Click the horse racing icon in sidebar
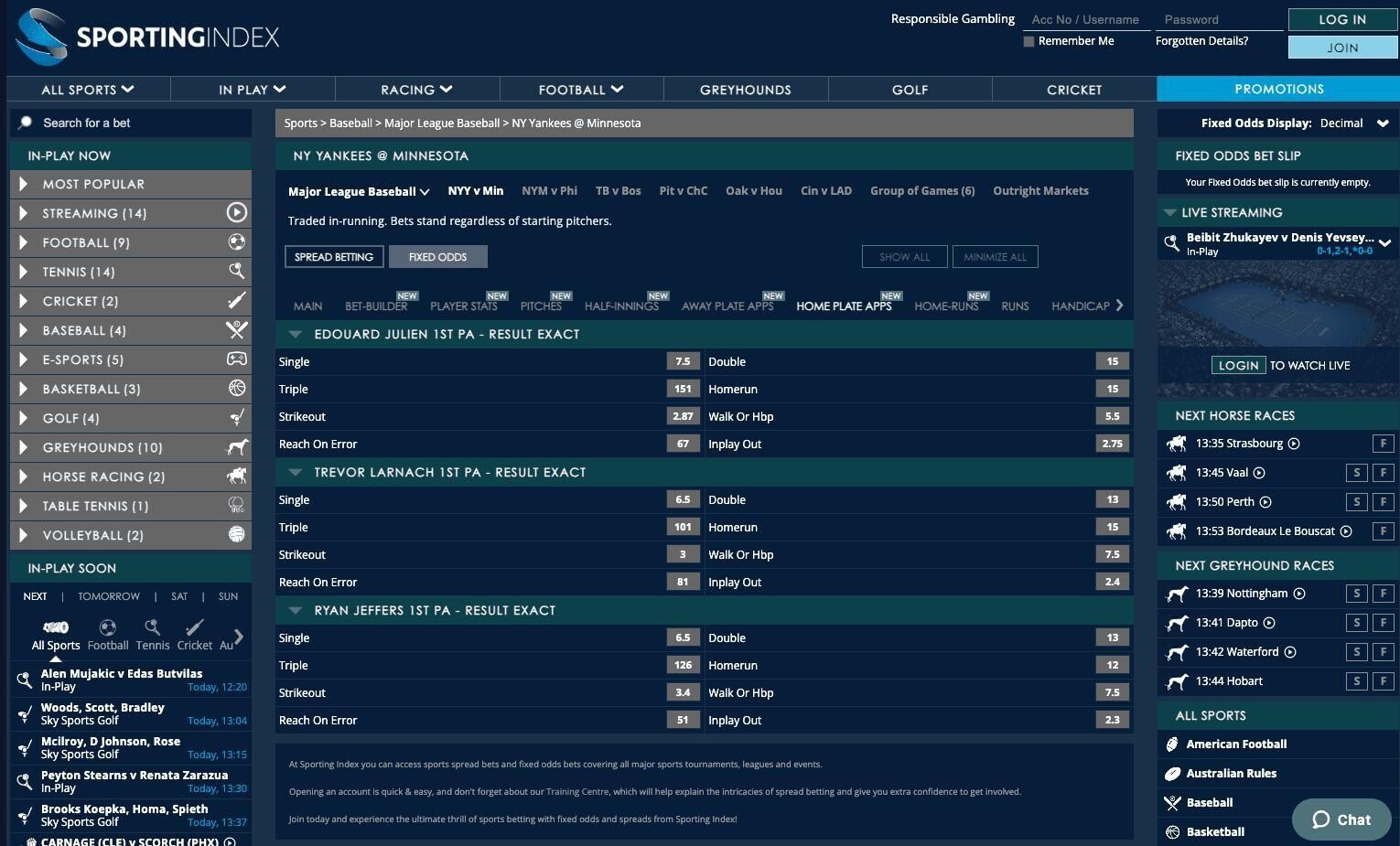 236,477
